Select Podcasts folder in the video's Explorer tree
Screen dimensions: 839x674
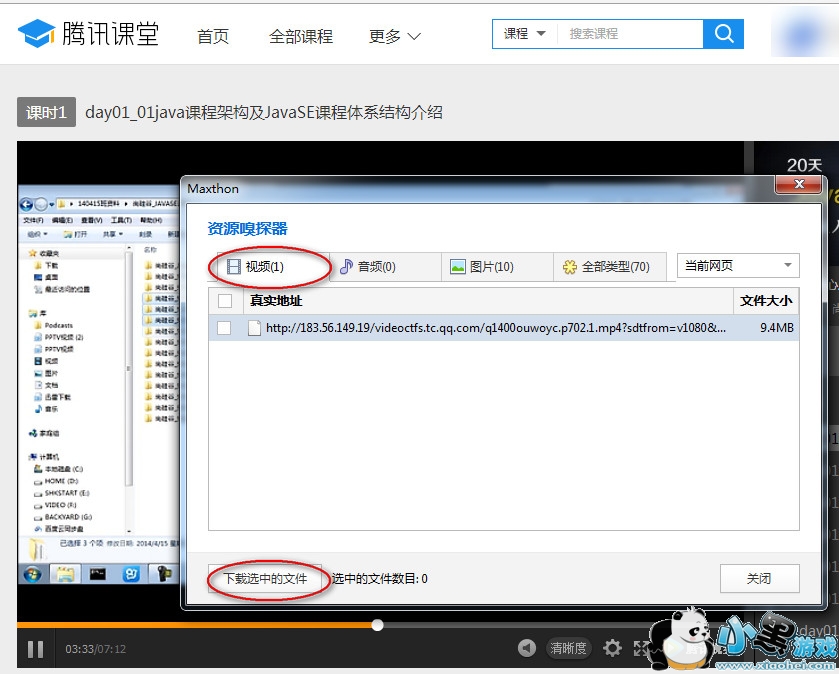(x=54, y=325)
